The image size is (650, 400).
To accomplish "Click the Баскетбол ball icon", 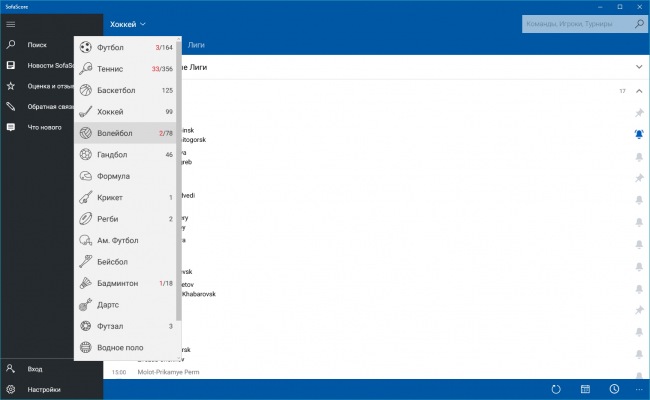I will (85, 90).
